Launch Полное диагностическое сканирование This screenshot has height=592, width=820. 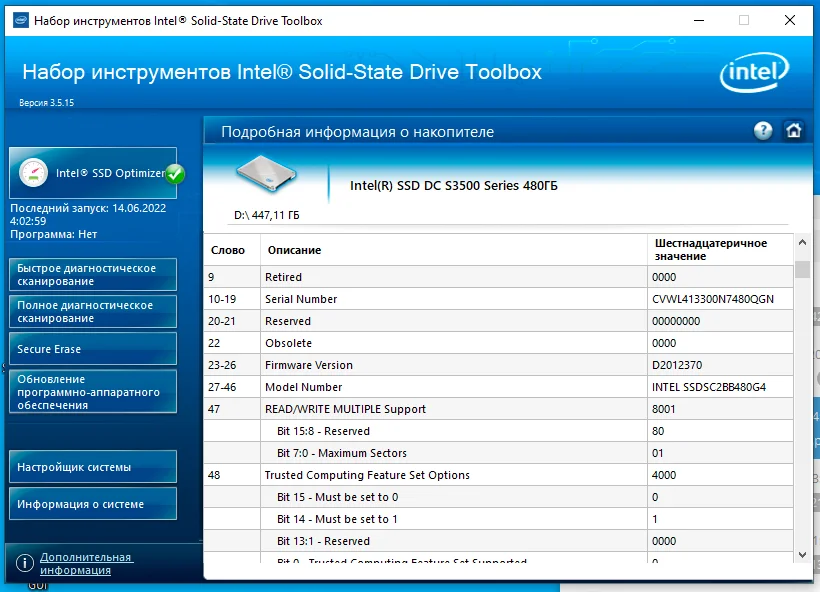tap(92, 311)
